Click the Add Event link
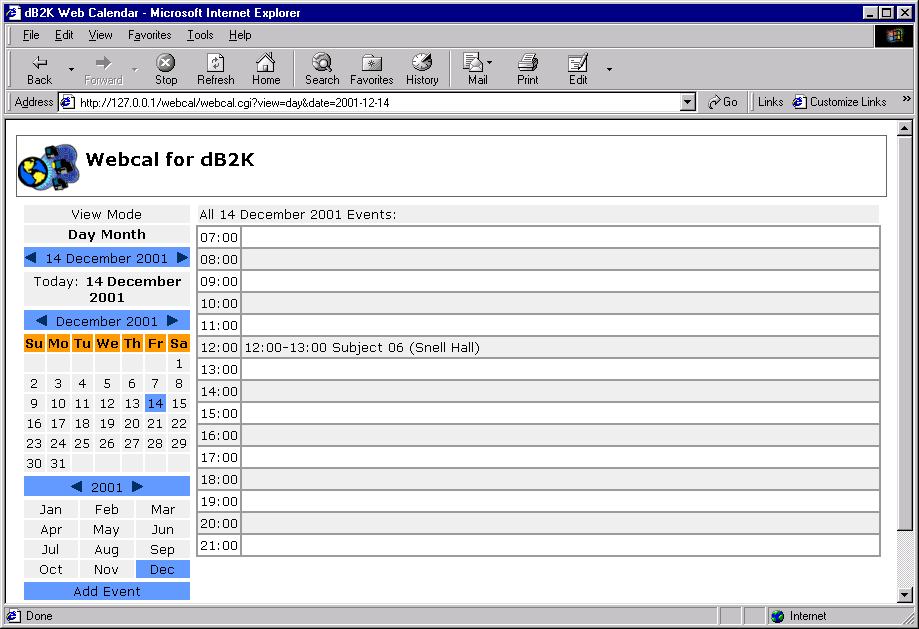Image resolution: width=919 pixels, height=629 pixels. click(x=107, y=591)
